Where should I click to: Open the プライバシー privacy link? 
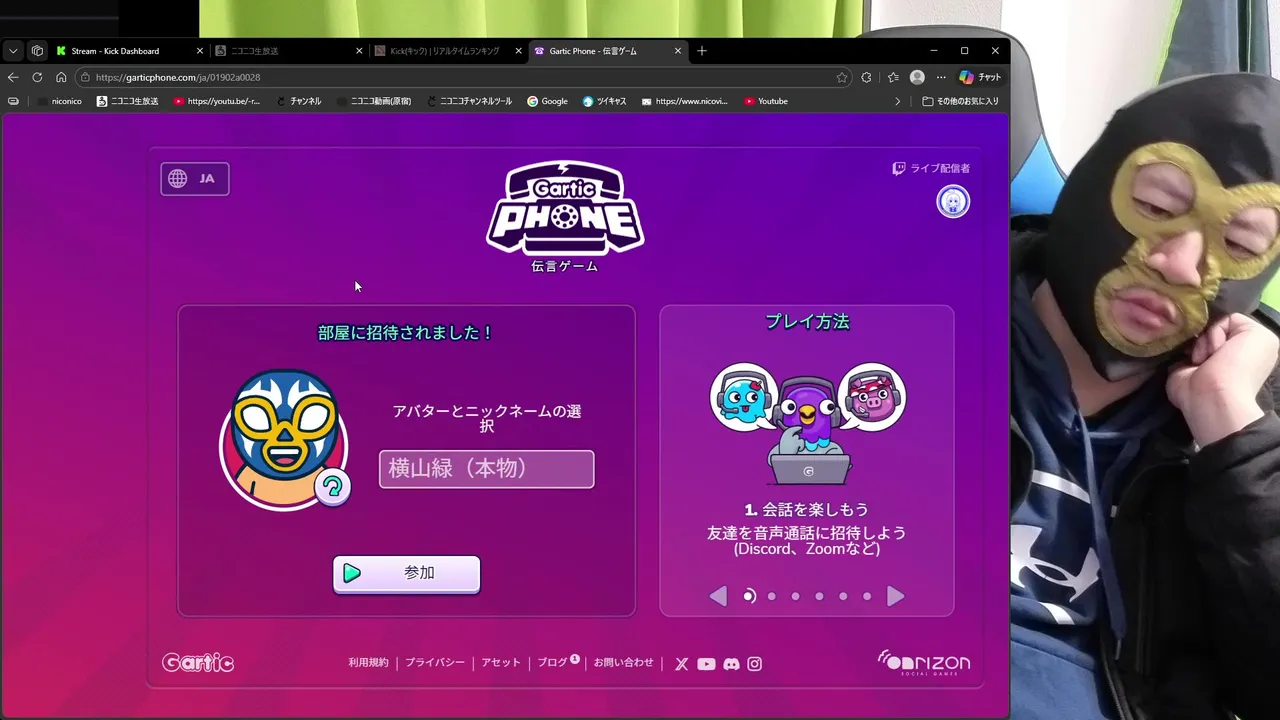pyautogui.click(x=435, y=663)
